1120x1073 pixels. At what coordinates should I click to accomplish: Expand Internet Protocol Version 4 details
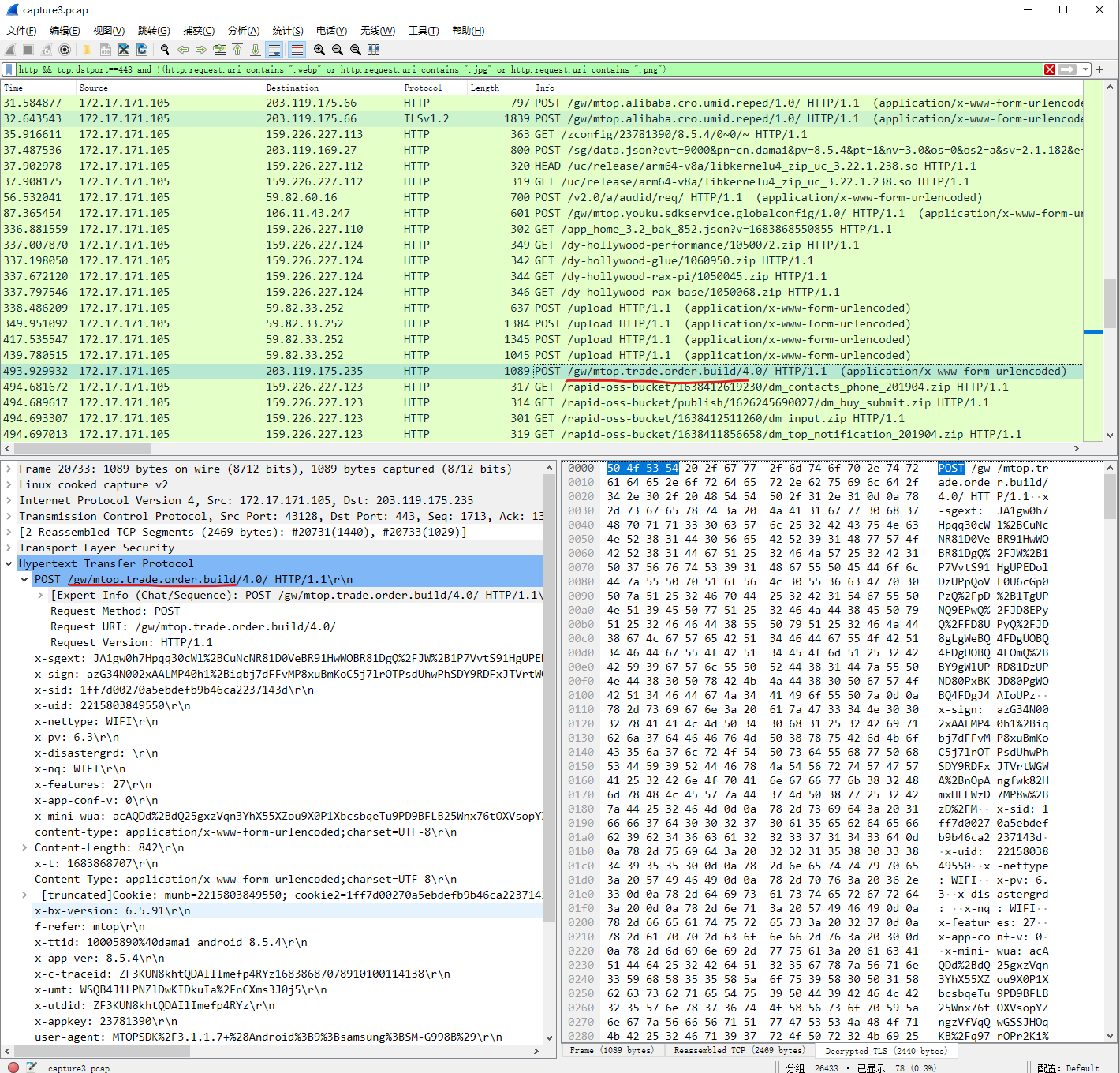[x=9, y=500]
